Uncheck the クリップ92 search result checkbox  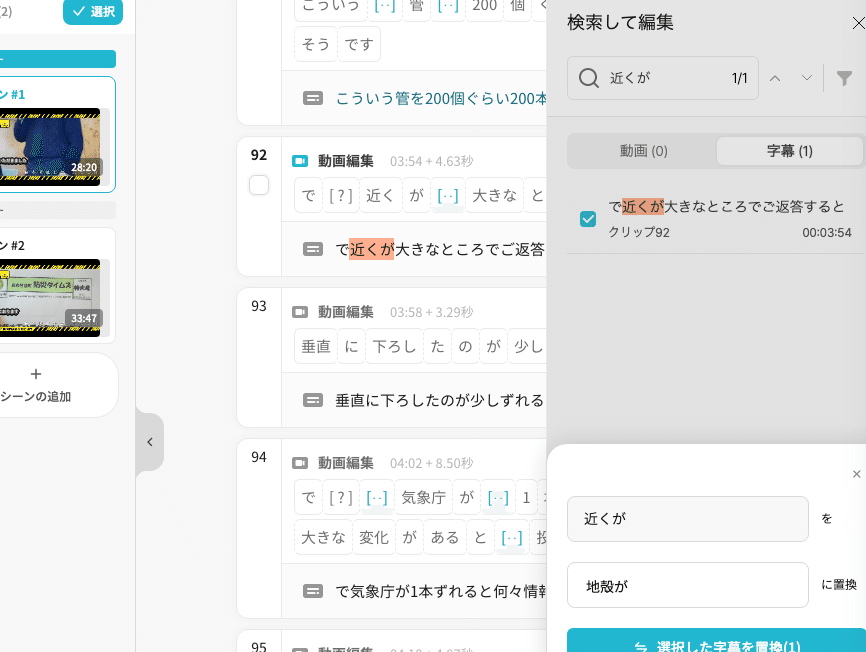[588, 218]
